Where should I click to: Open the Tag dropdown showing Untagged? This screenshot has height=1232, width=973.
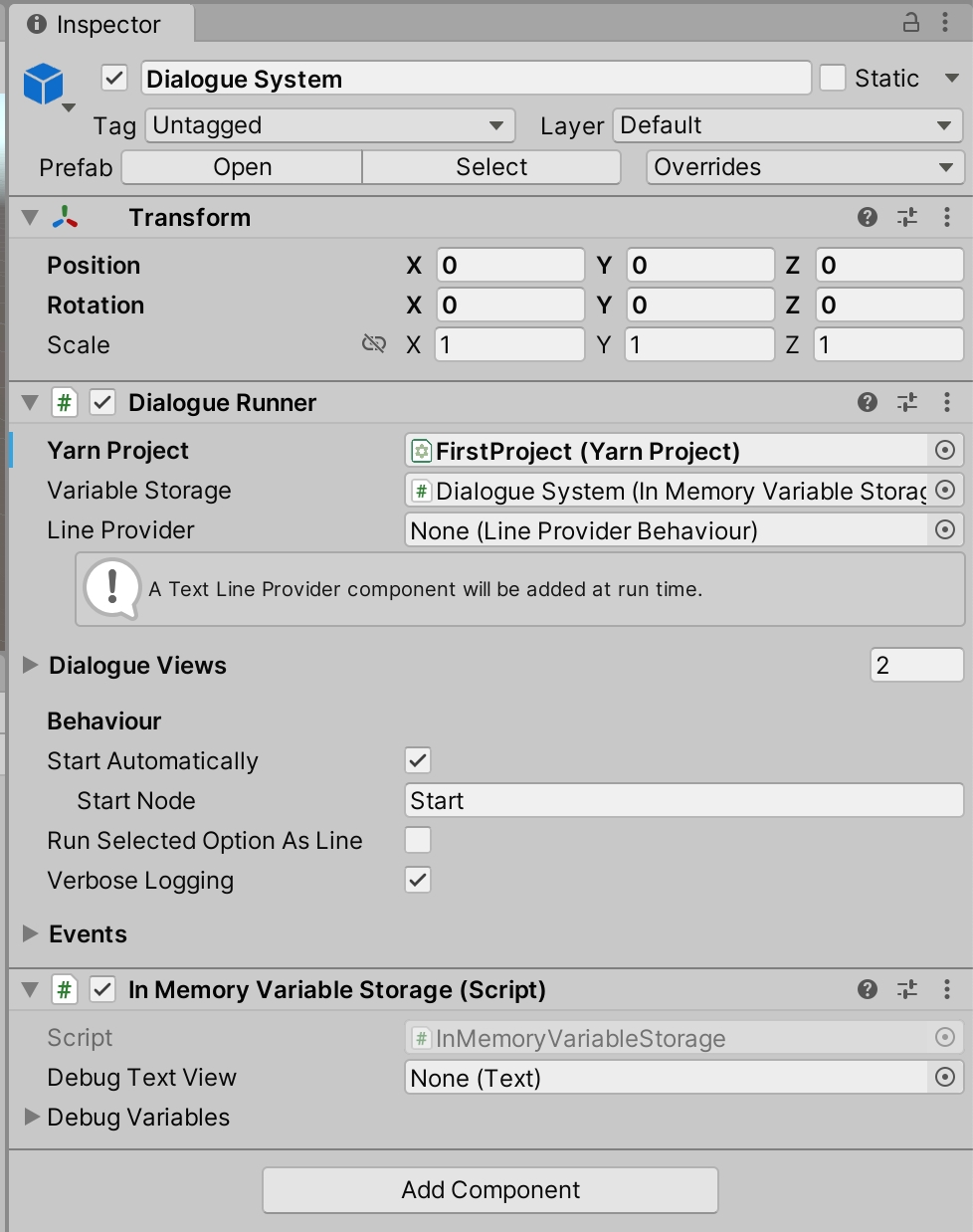pyautogui.click(x=329, y=125)
